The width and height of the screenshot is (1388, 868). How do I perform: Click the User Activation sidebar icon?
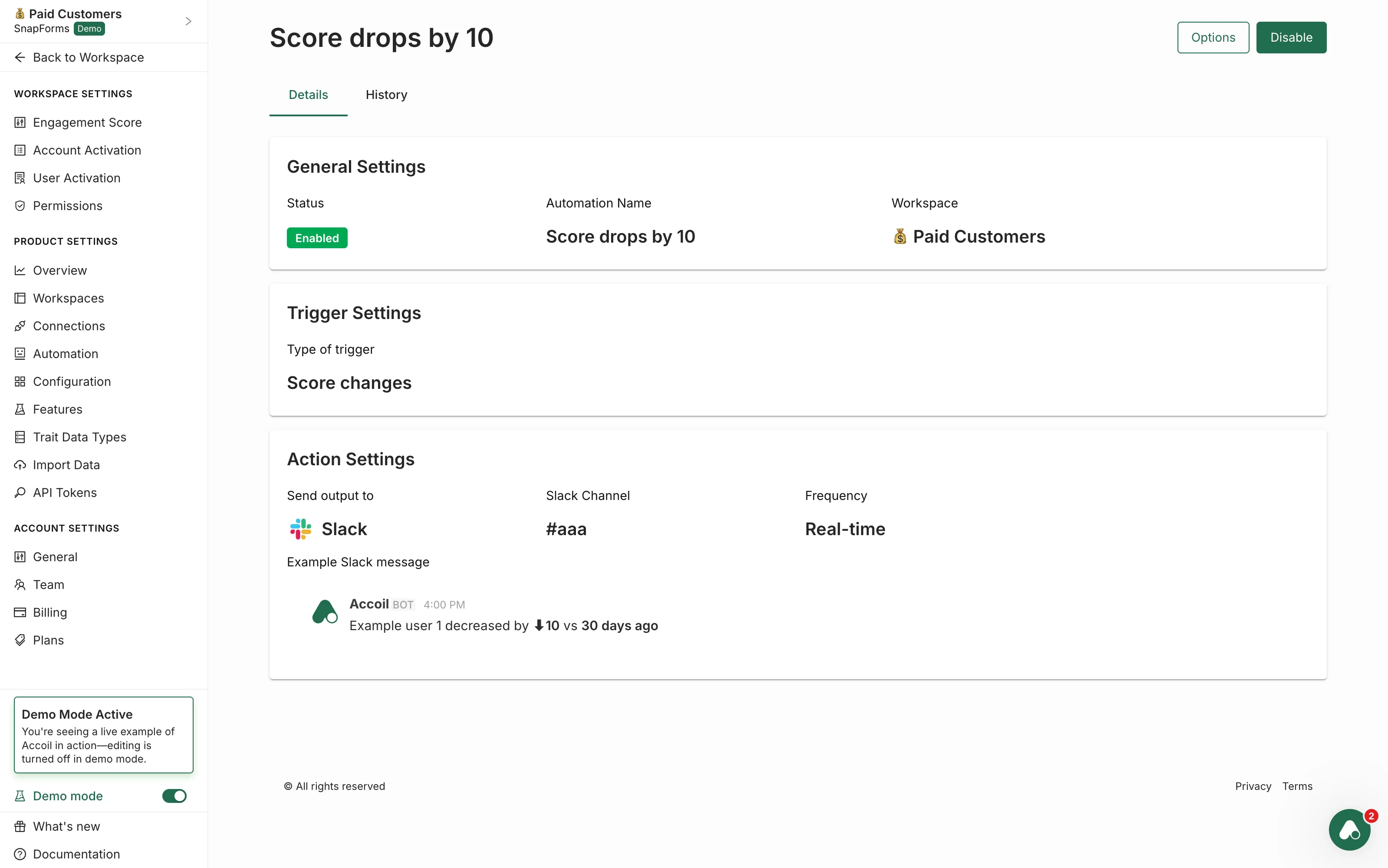click(x=20, y=178)
